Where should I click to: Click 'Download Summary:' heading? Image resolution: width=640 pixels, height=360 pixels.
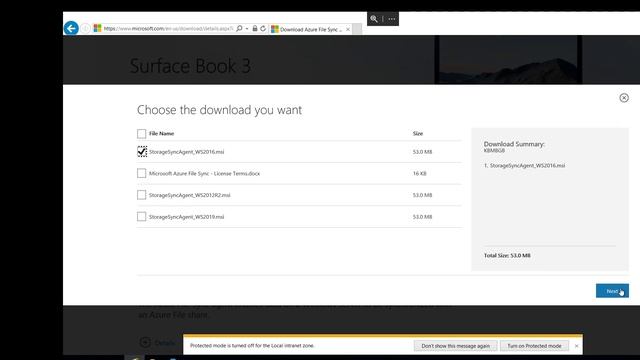[514, 144]
